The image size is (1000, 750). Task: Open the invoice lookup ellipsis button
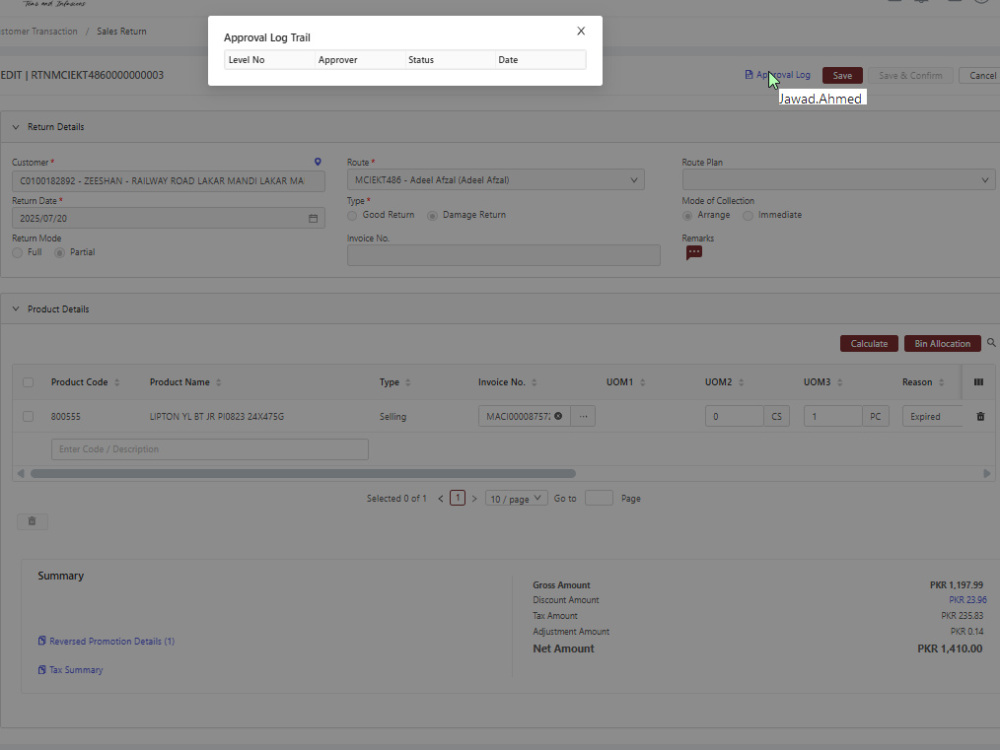pos(583,416)
